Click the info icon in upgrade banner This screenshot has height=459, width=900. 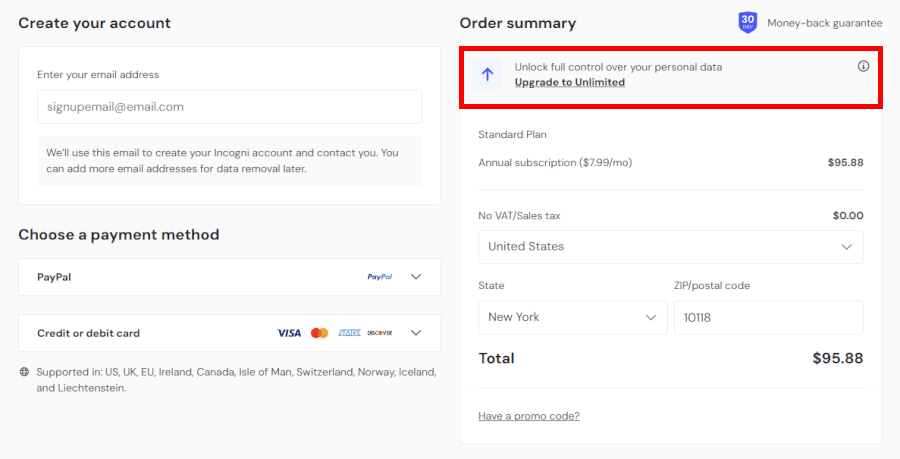[863, 67]
